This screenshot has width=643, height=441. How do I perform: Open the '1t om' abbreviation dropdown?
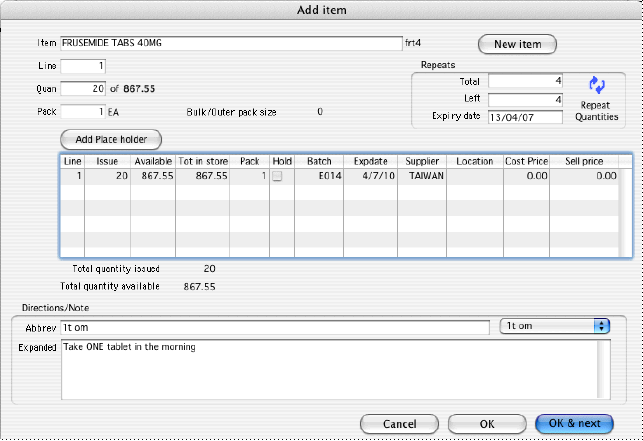554,326
